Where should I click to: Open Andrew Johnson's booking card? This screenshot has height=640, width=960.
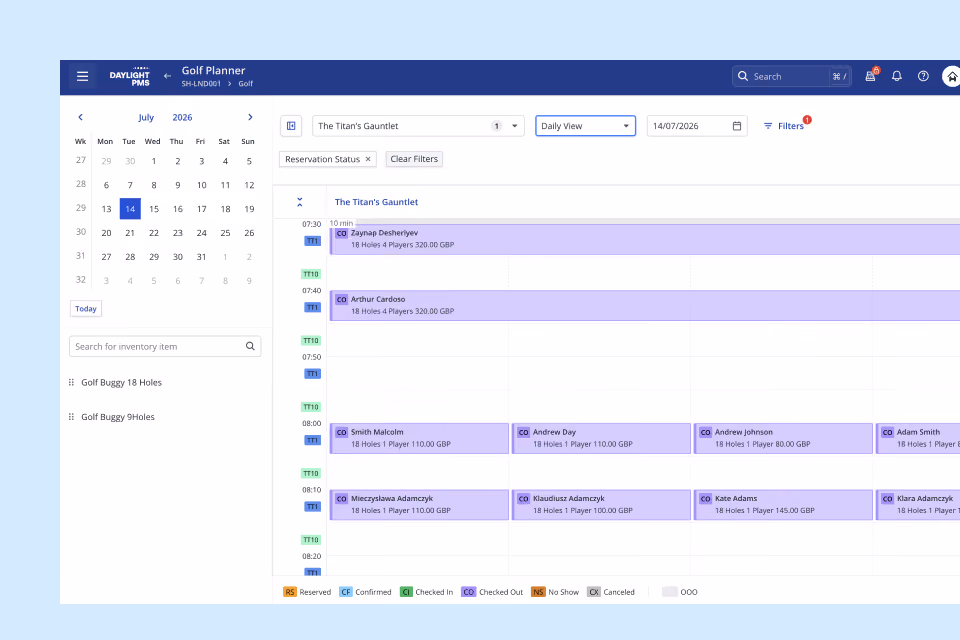(783, 438)
